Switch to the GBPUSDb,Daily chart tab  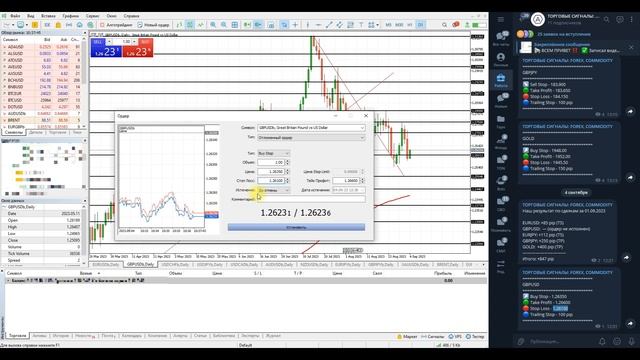pos(140,264)
